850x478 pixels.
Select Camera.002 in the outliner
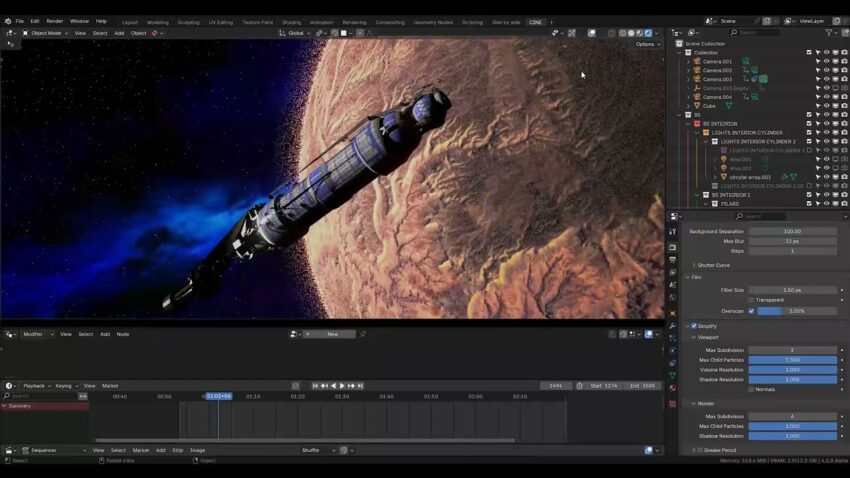pos(717,70)
